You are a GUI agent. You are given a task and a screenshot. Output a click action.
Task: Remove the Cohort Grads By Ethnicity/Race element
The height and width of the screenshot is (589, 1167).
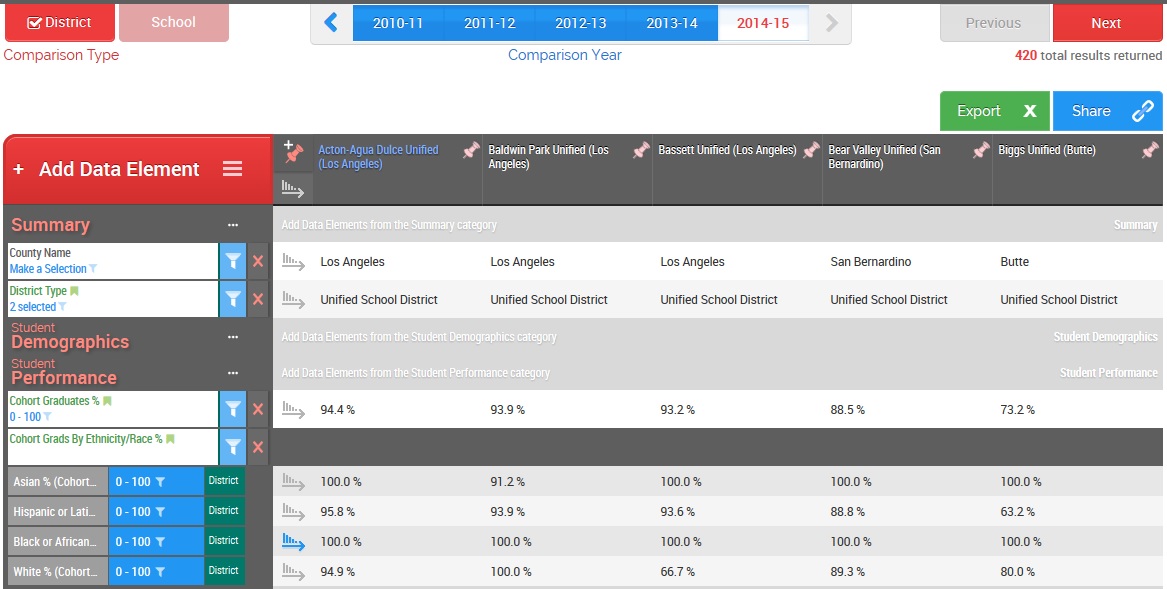tap(258, 447)
